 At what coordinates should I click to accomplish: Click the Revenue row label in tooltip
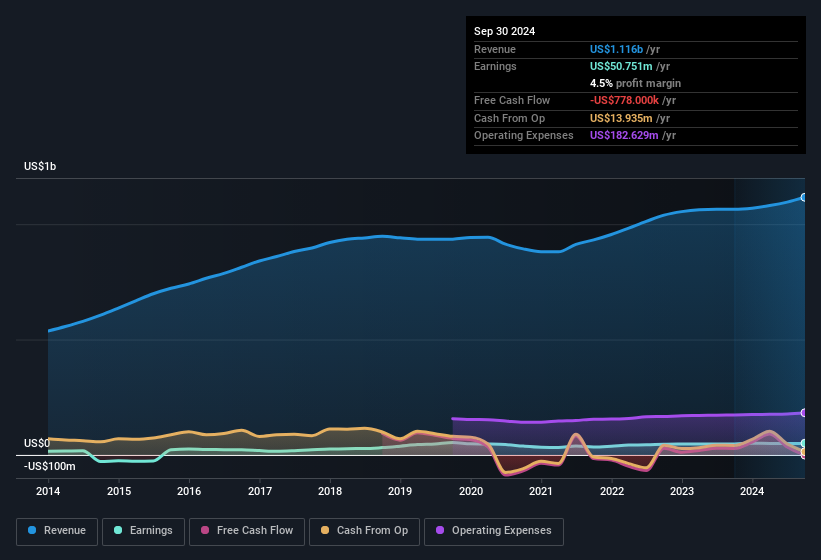coord(495,49)
